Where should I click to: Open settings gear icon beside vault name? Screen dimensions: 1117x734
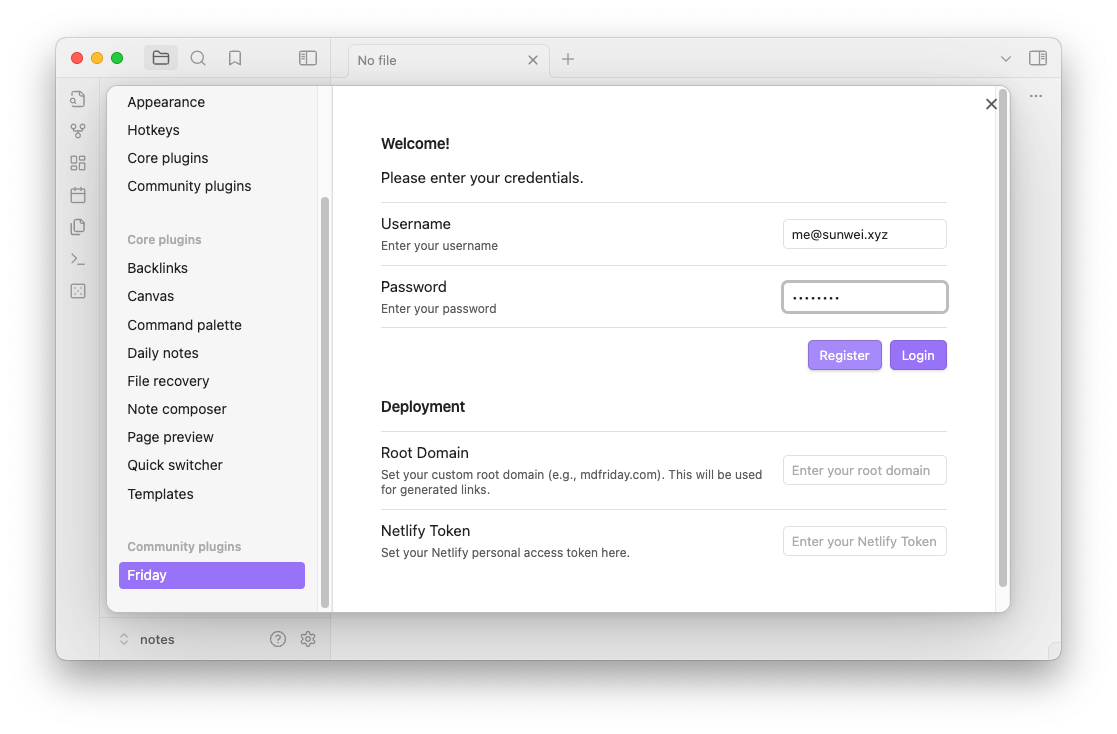coord(308,639)
